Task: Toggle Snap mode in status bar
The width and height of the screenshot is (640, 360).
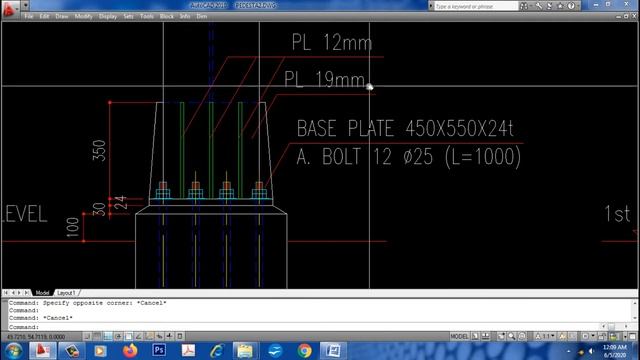Action: [87, 336]
